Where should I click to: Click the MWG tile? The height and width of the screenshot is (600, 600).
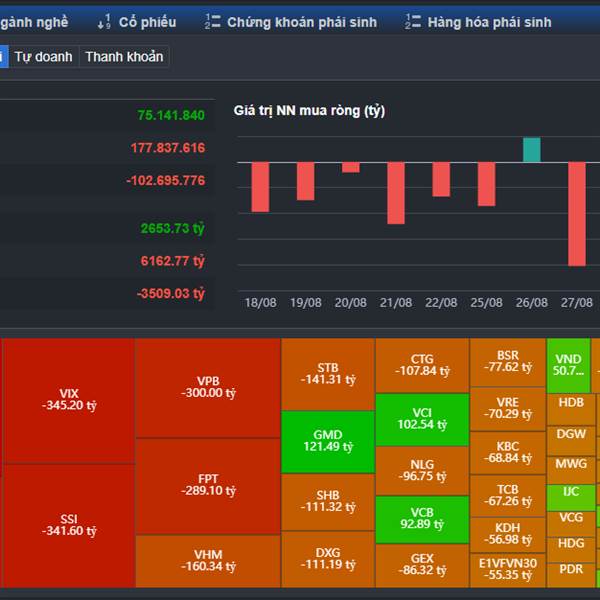pyautogui.click(x=571, y=470)
